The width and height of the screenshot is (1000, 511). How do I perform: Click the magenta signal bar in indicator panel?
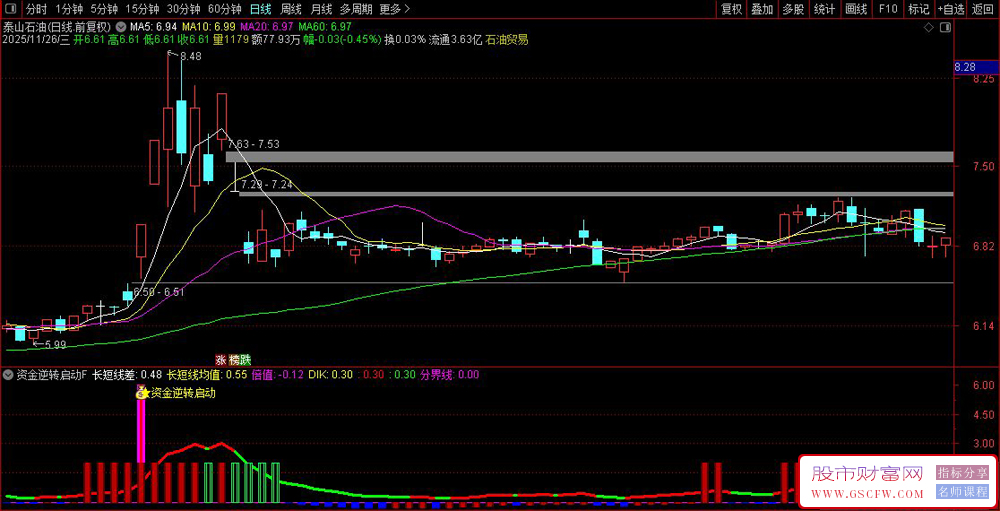[x=142, y=431]
